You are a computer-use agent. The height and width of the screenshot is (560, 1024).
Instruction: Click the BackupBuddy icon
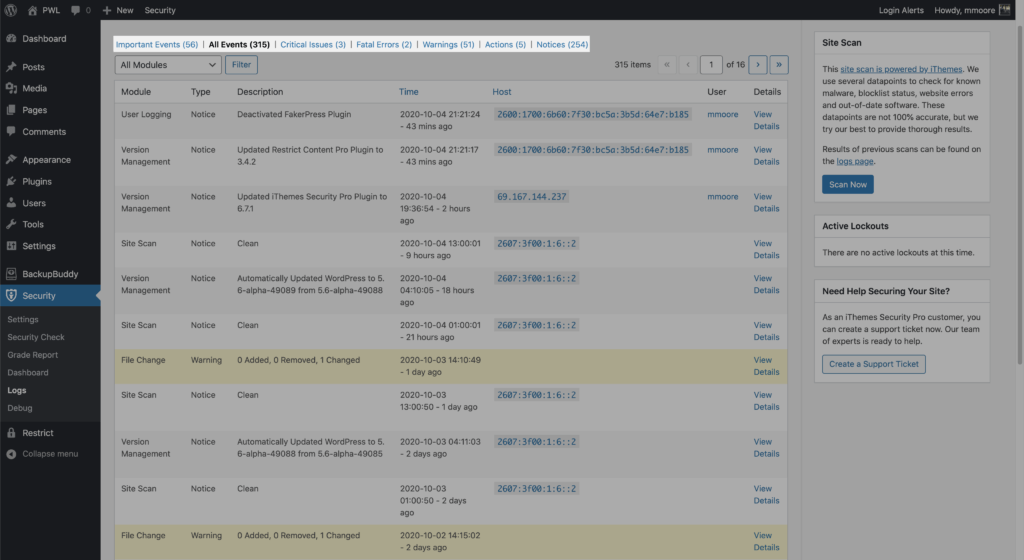pyautogui.click(x=11, y=273)
